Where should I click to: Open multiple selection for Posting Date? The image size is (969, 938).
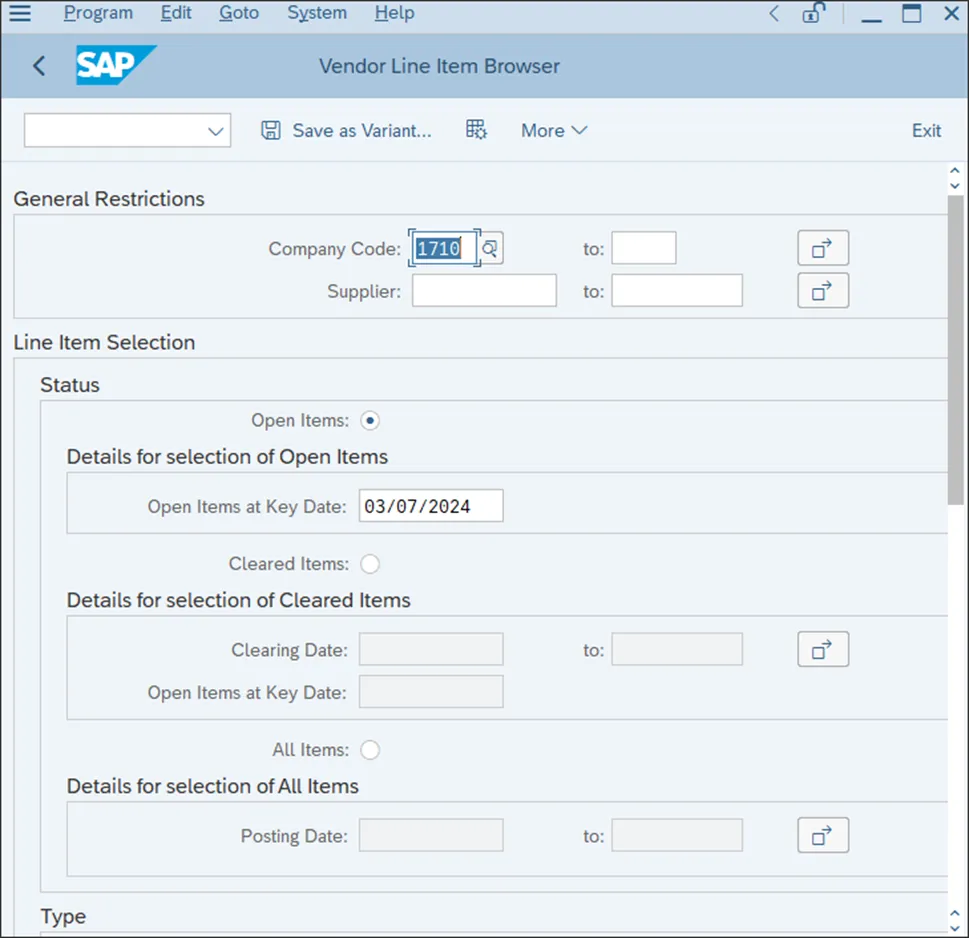click(822, 835)
